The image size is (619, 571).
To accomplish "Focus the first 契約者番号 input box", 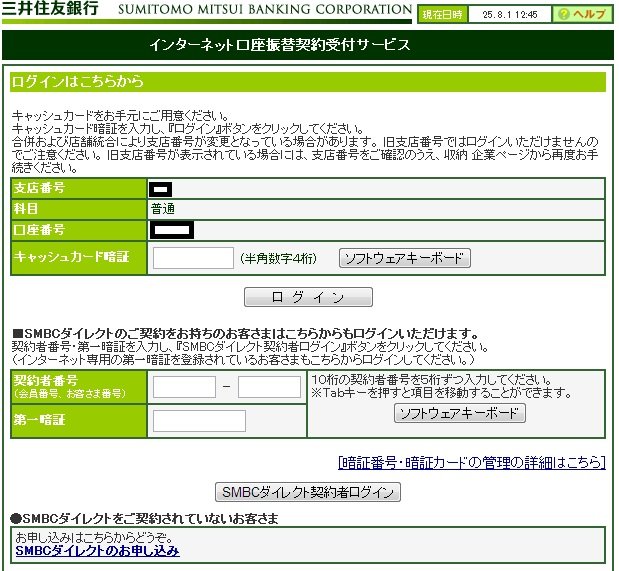I will tap(184, 387).
